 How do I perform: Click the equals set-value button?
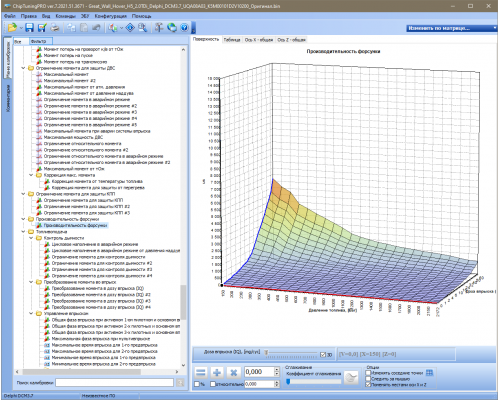click(201, 372)
